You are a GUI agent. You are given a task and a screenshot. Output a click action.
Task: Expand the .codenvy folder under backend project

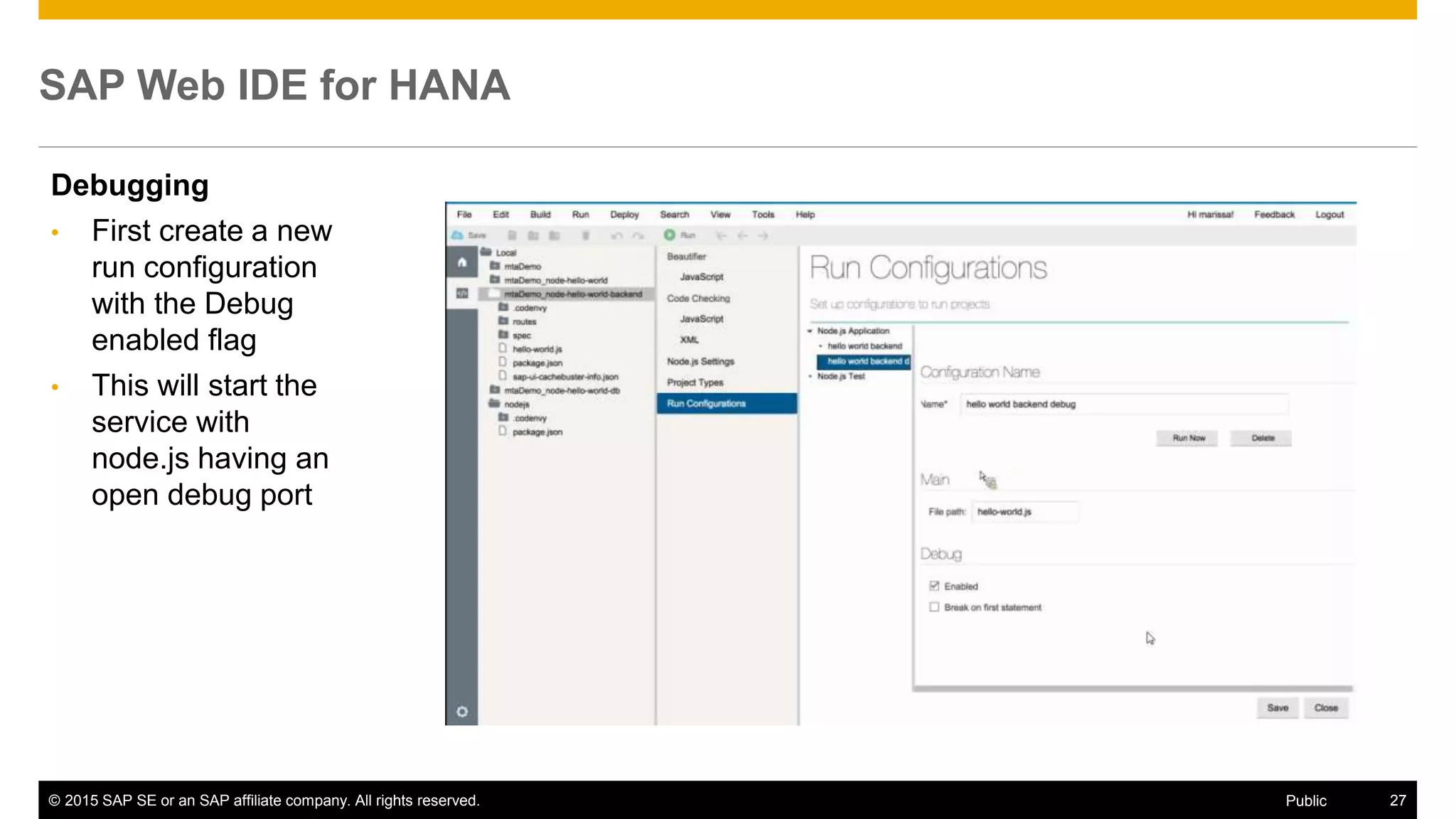[503, 307]
